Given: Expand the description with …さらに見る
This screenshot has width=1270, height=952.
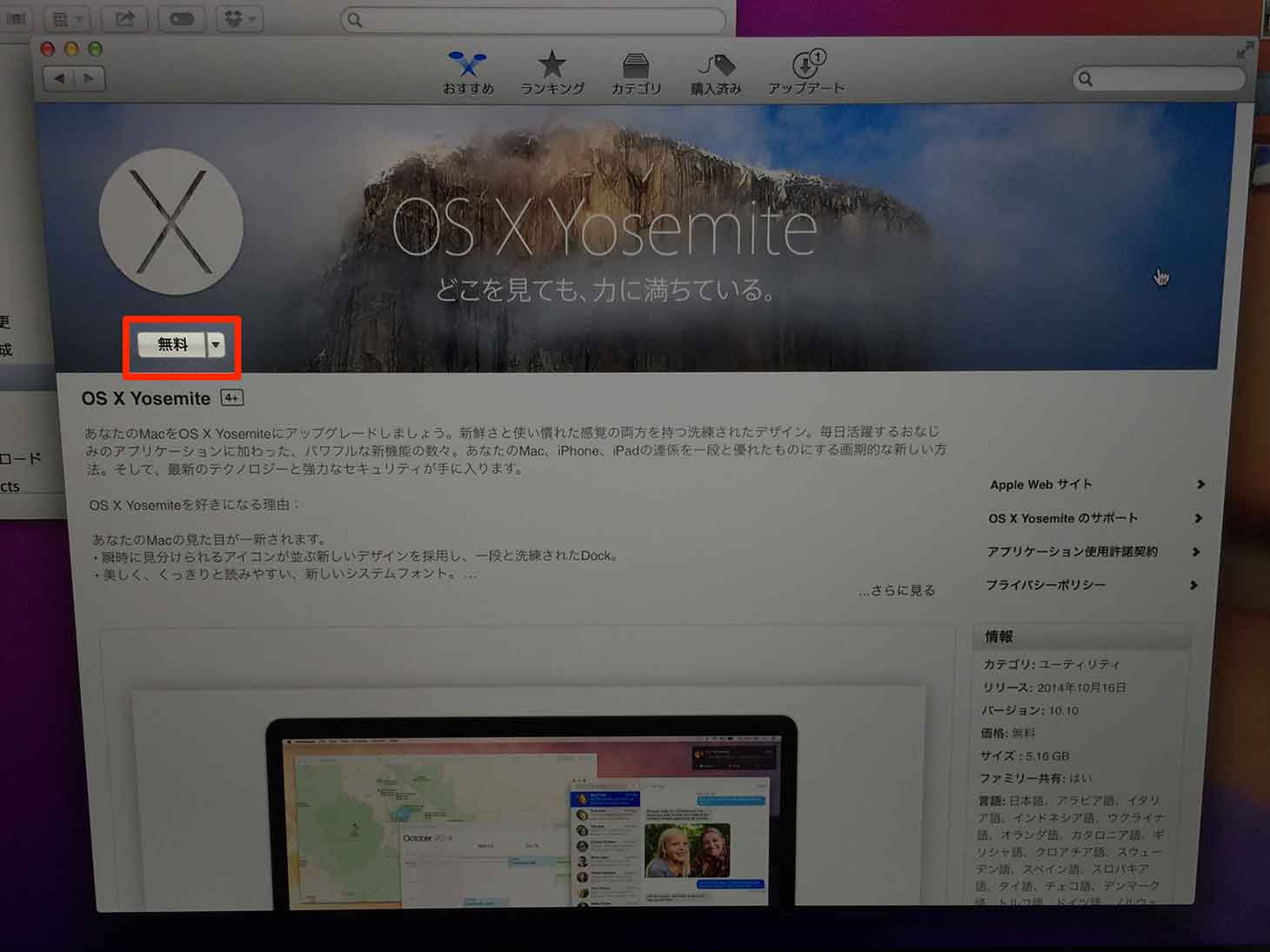Looking at the screenshot, I should click(x=897, y=590).
